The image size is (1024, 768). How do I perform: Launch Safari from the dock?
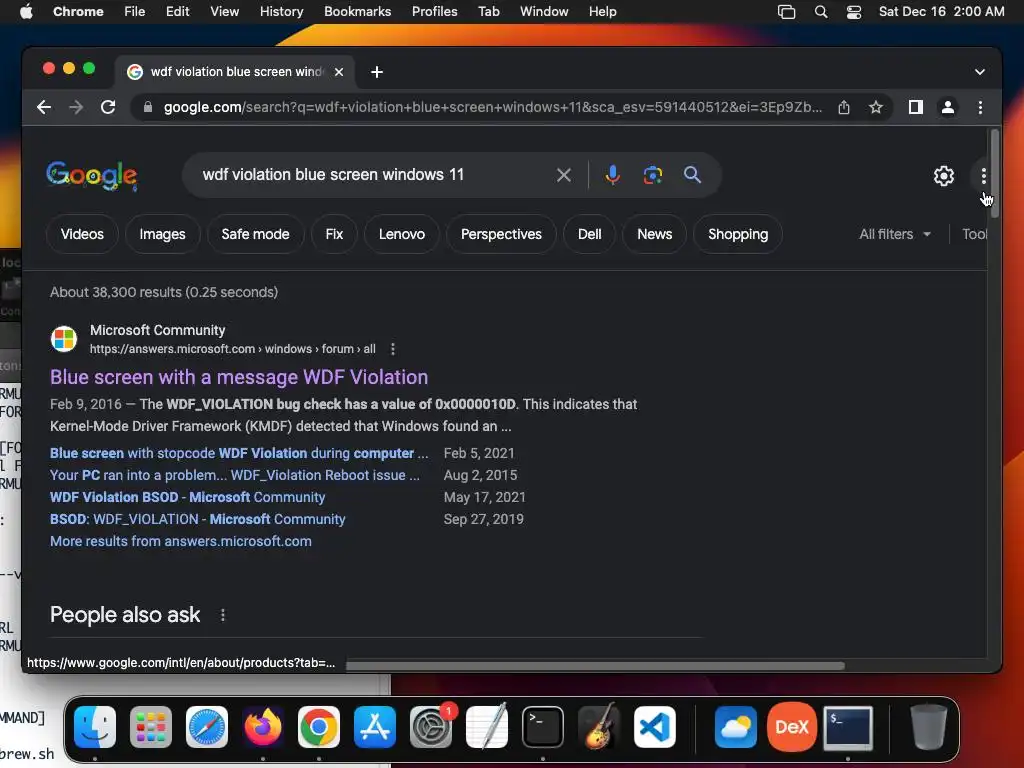[x=207, y=727]
